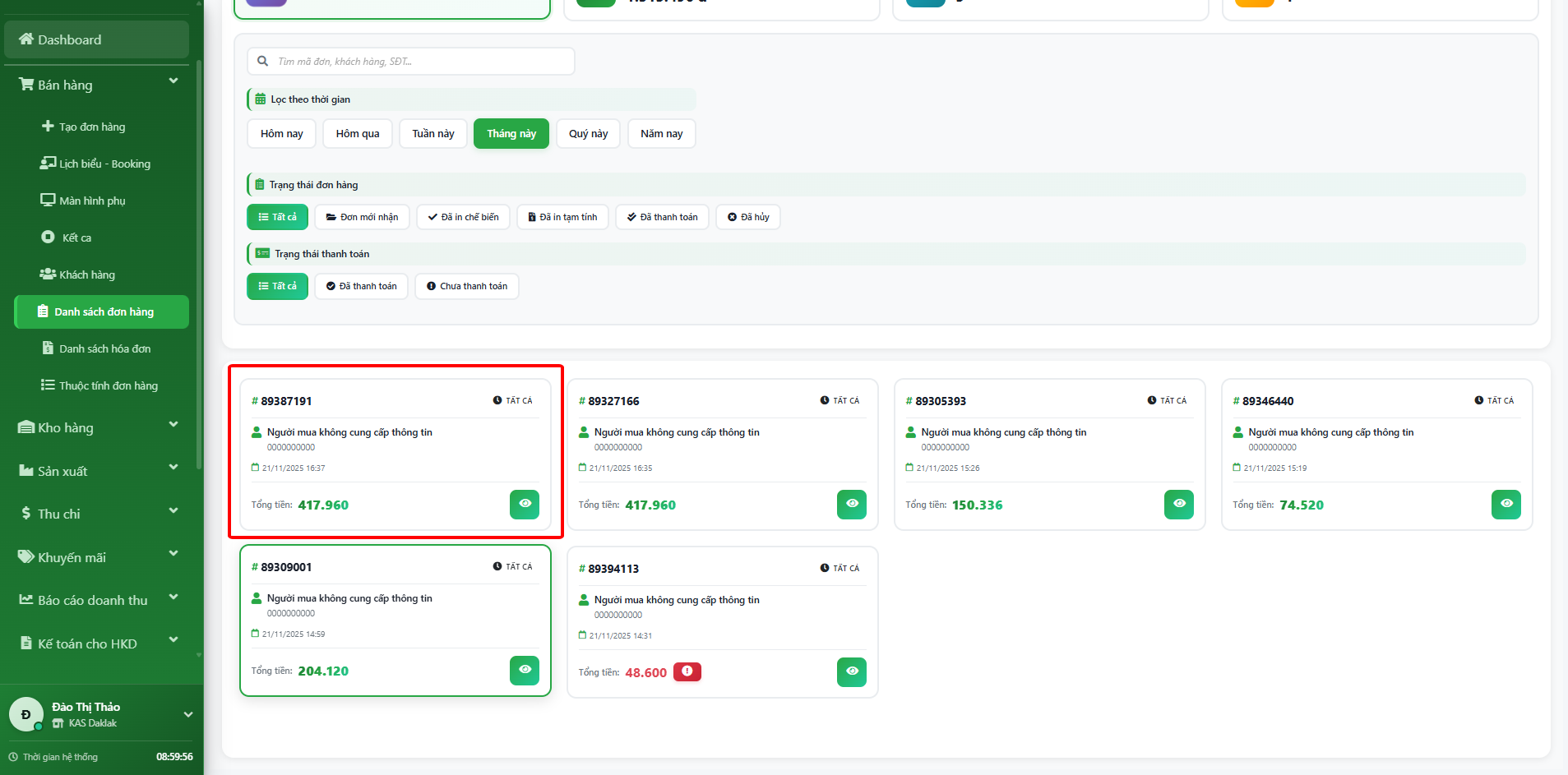Filter order status by Đã hủy

747,217
